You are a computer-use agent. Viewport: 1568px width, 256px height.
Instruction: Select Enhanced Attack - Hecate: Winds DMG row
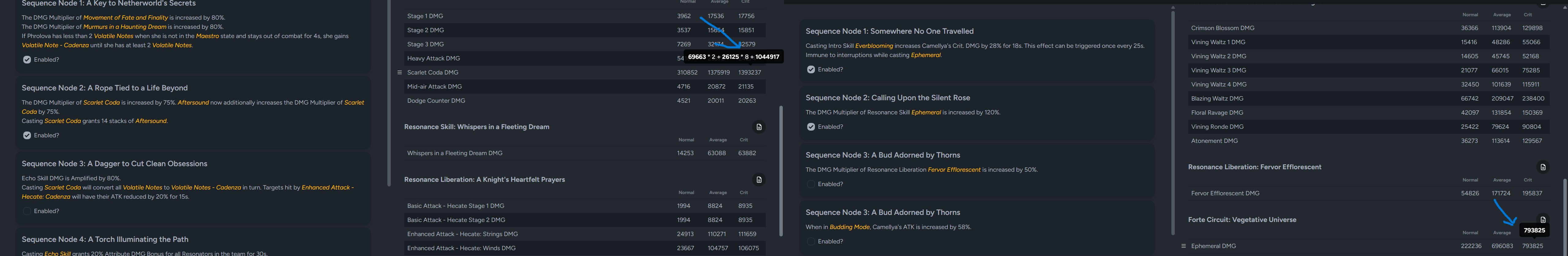(x=585, y=248)
